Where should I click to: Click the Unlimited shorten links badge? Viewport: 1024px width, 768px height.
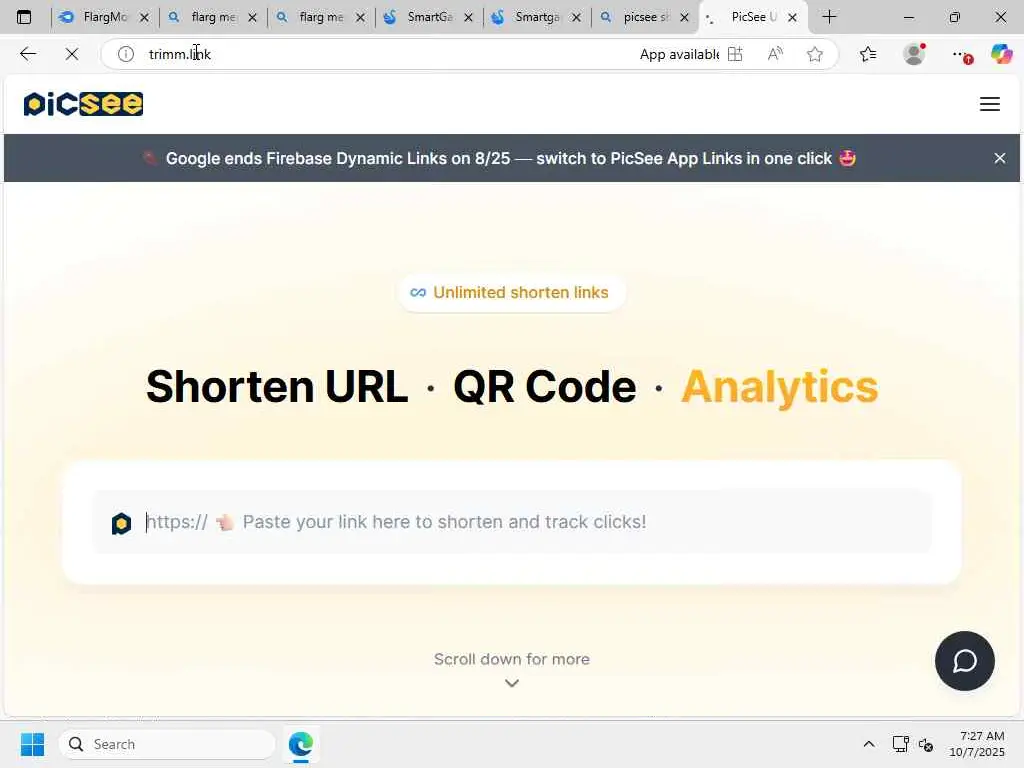click(x=511, y=293)
